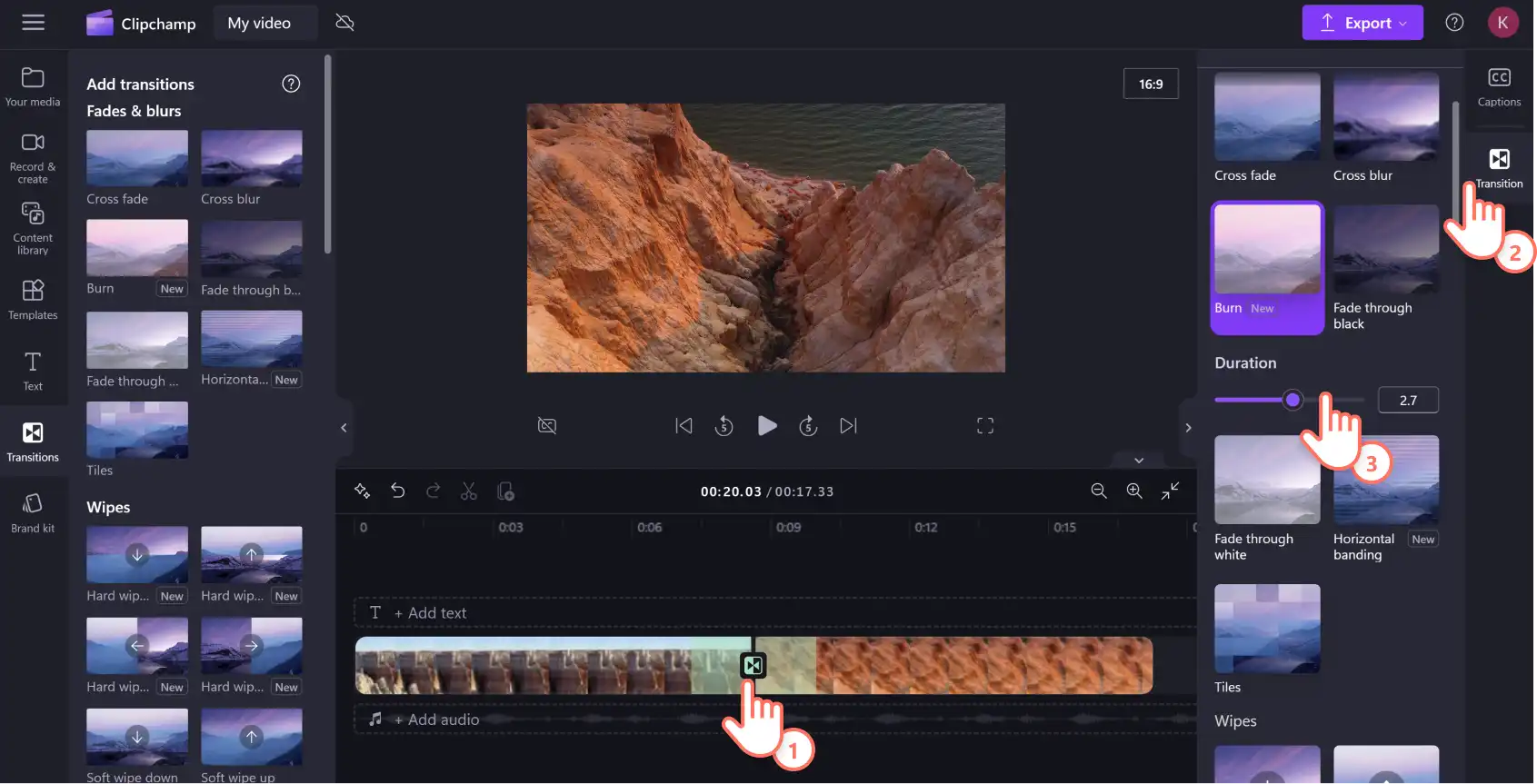Viewport: 1537px width, 784px height.
Task: Click the transition icon between clips
Action: click(753, 666)
